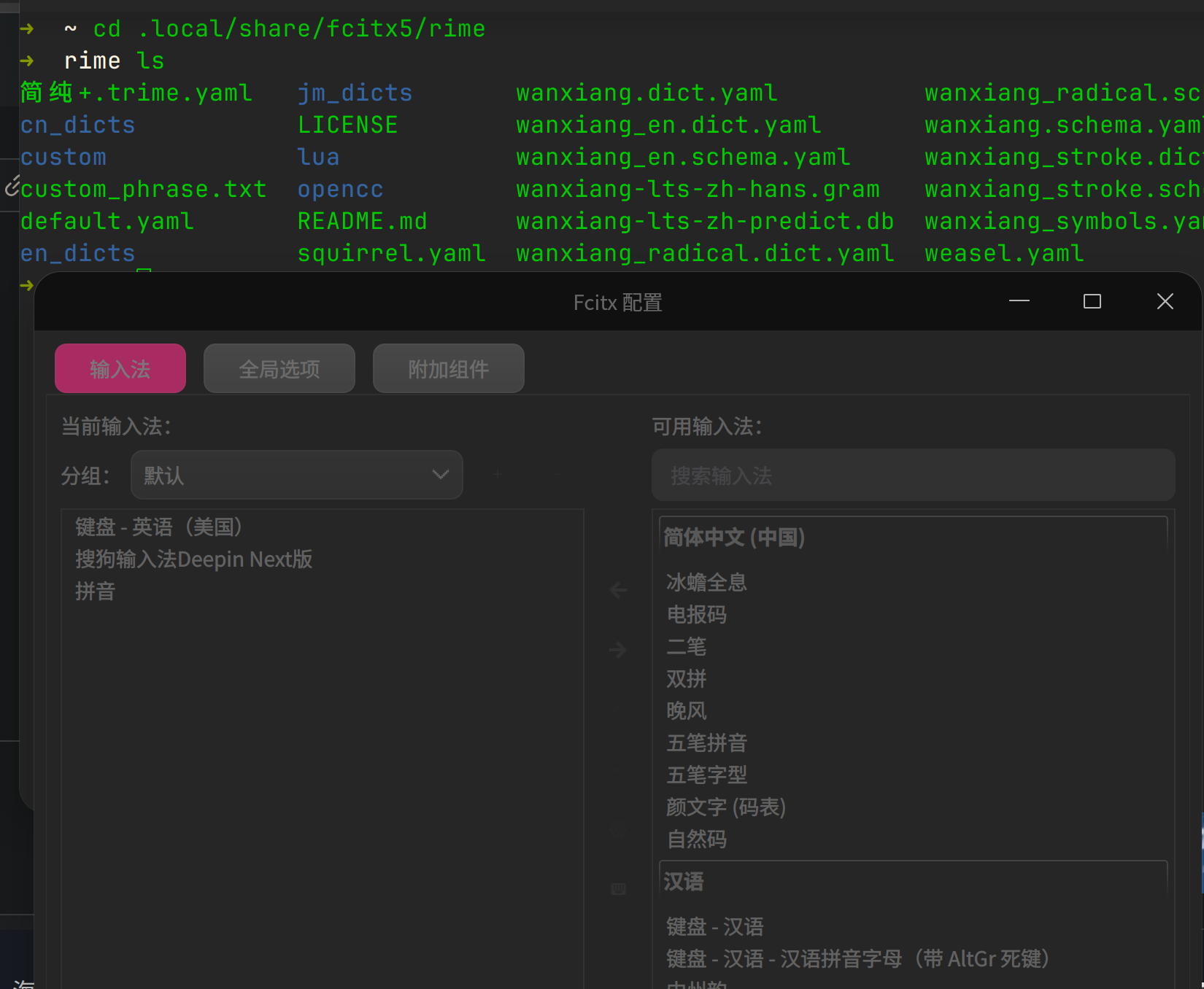Screen dimensions: 1204x989
Task: Click default.yaml in terminal listing
Action: tap(107, 221)
